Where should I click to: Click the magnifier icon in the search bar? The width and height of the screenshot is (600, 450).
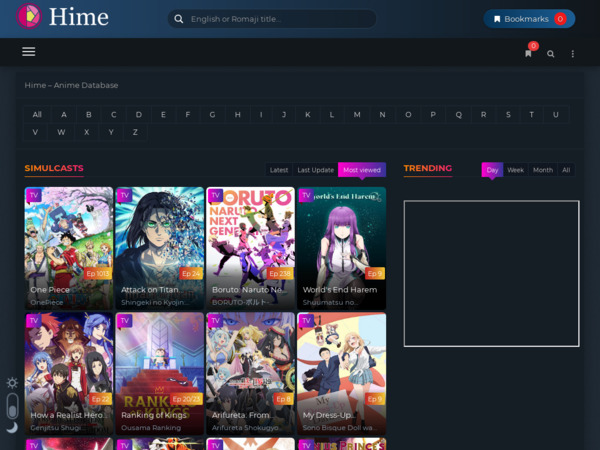point(178,19)
